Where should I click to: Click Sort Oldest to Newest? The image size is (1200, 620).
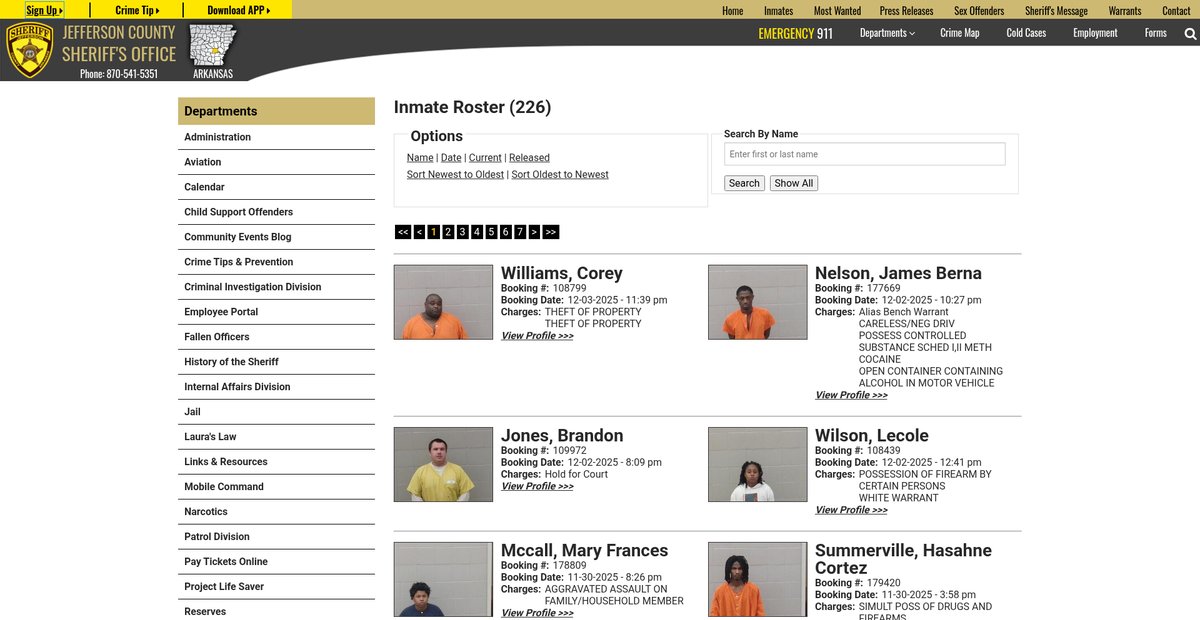tap(560, 175)
